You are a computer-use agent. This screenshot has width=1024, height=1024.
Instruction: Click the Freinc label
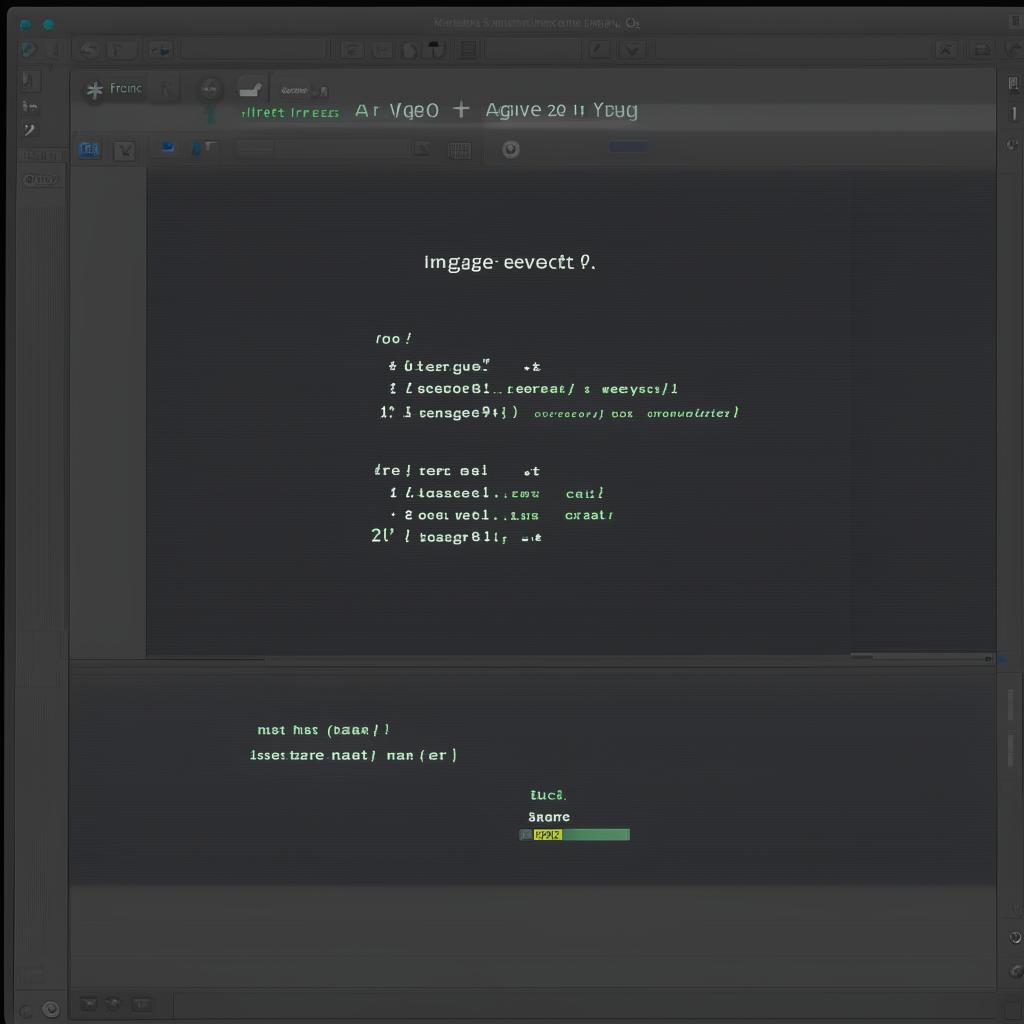coord(125,88)
